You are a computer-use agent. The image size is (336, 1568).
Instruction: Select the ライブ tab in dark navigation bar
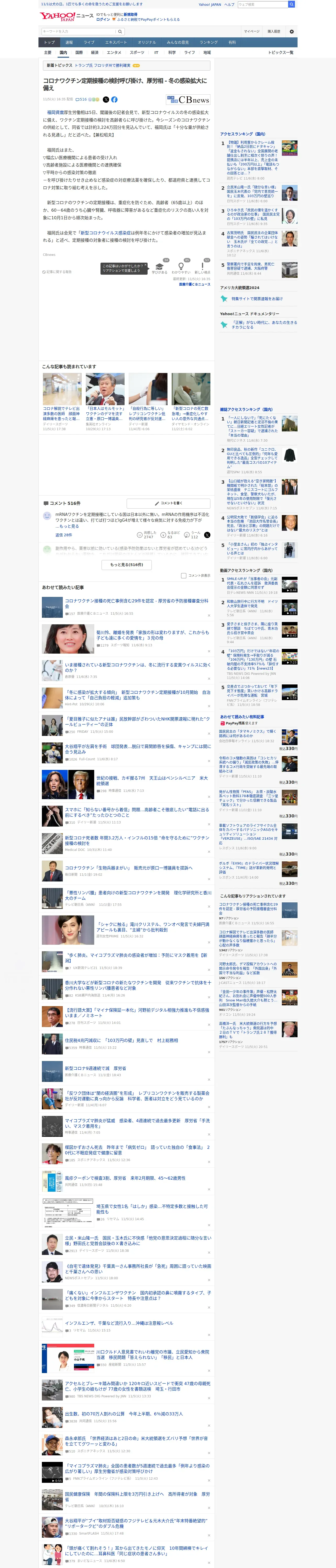click(x=89, y=43)
